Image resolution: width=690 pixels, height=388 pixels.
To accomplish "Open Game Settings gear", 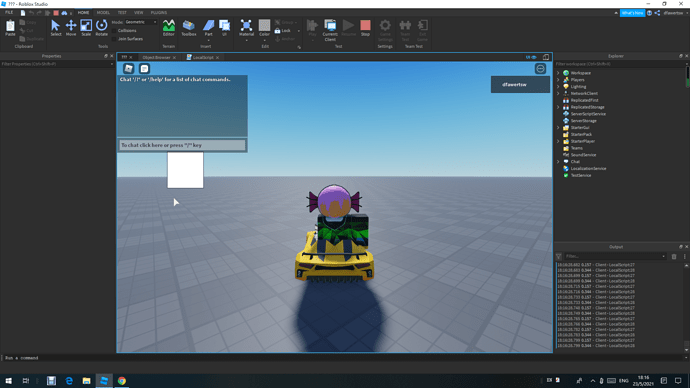I will (385, 30).
